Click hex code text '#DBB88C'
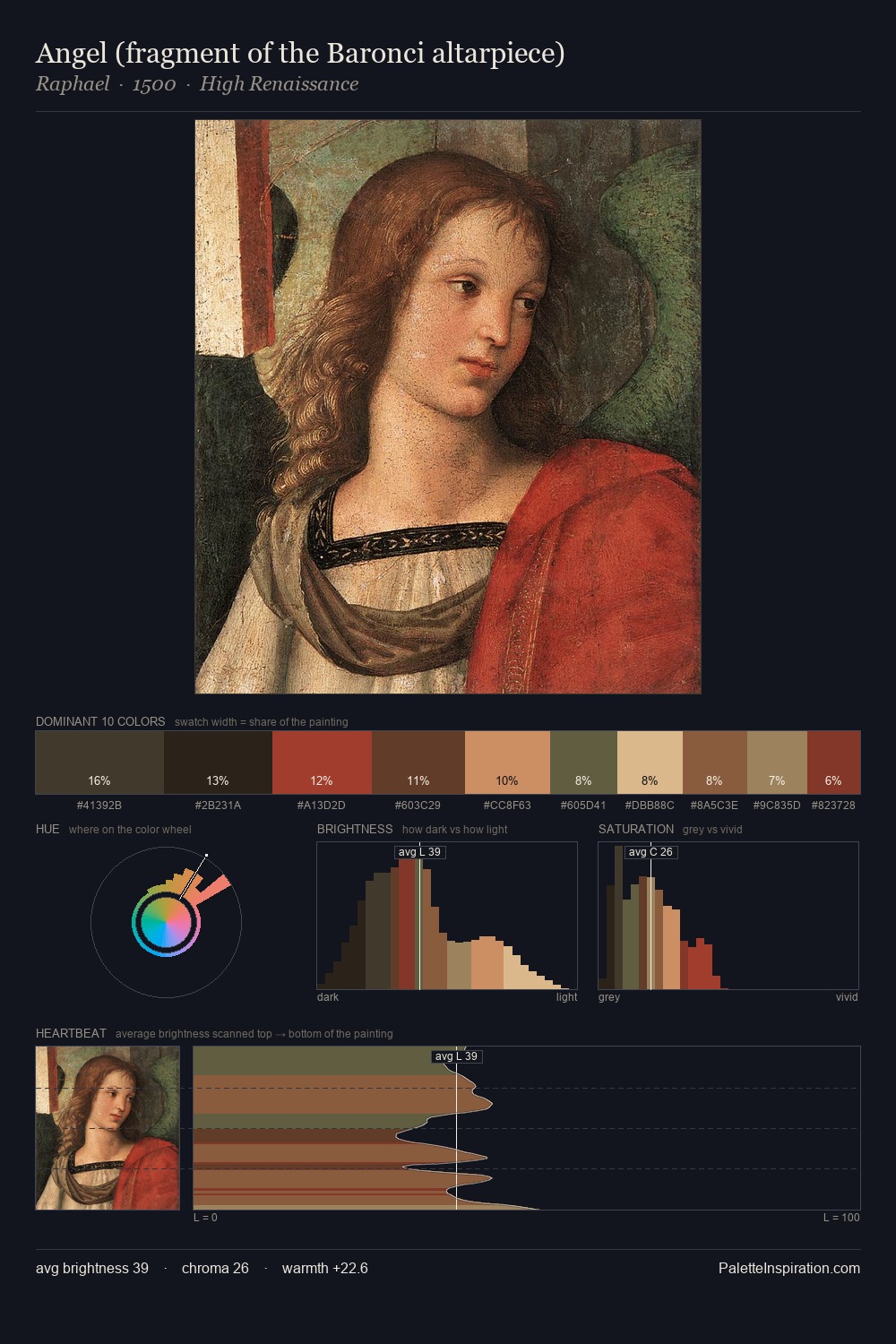This screenshot has width=896, height=1344. click(x=650, y=806)
